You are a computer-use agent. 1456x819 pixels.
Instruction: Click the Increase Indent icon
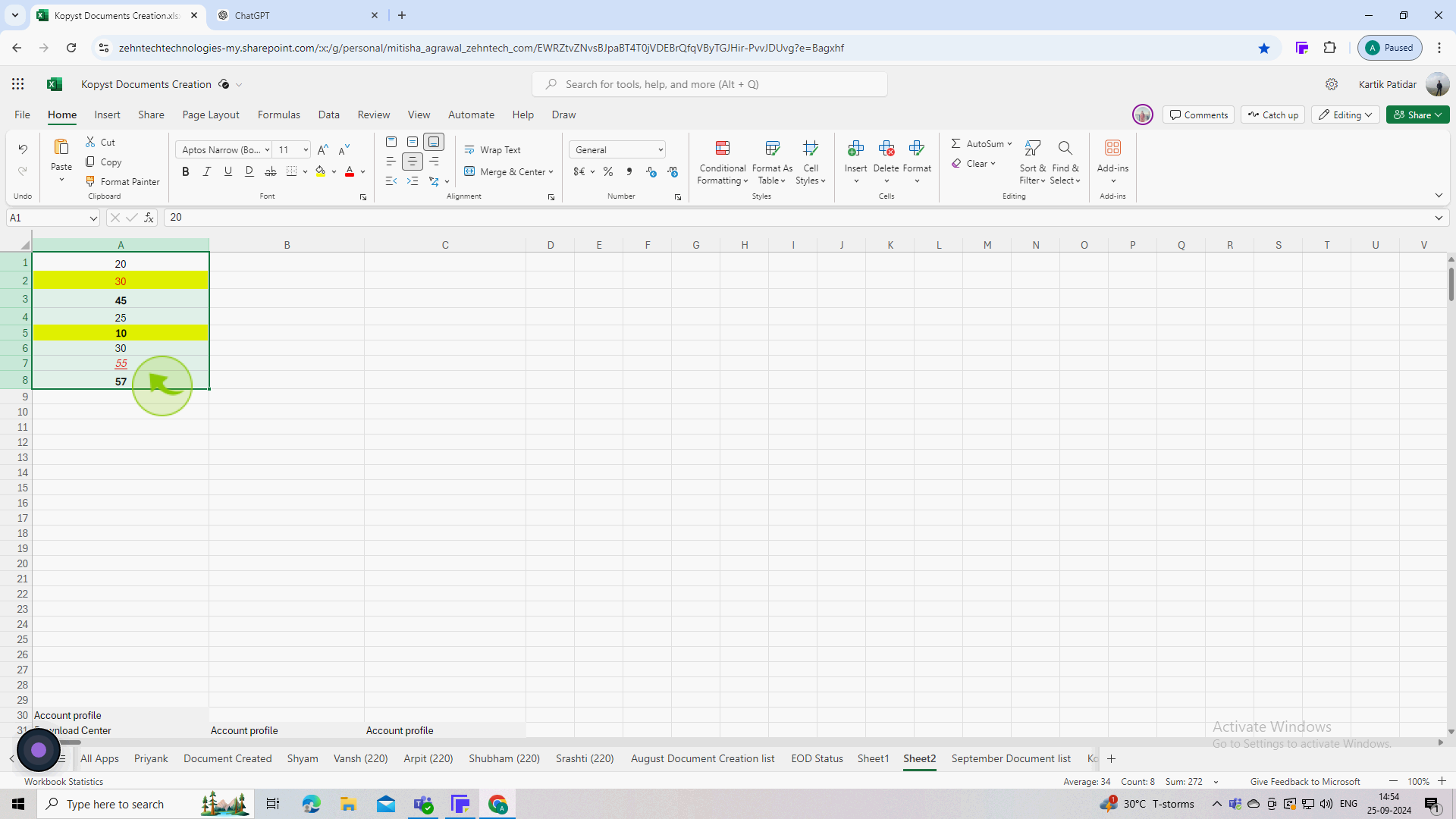(x=413, y=181)
